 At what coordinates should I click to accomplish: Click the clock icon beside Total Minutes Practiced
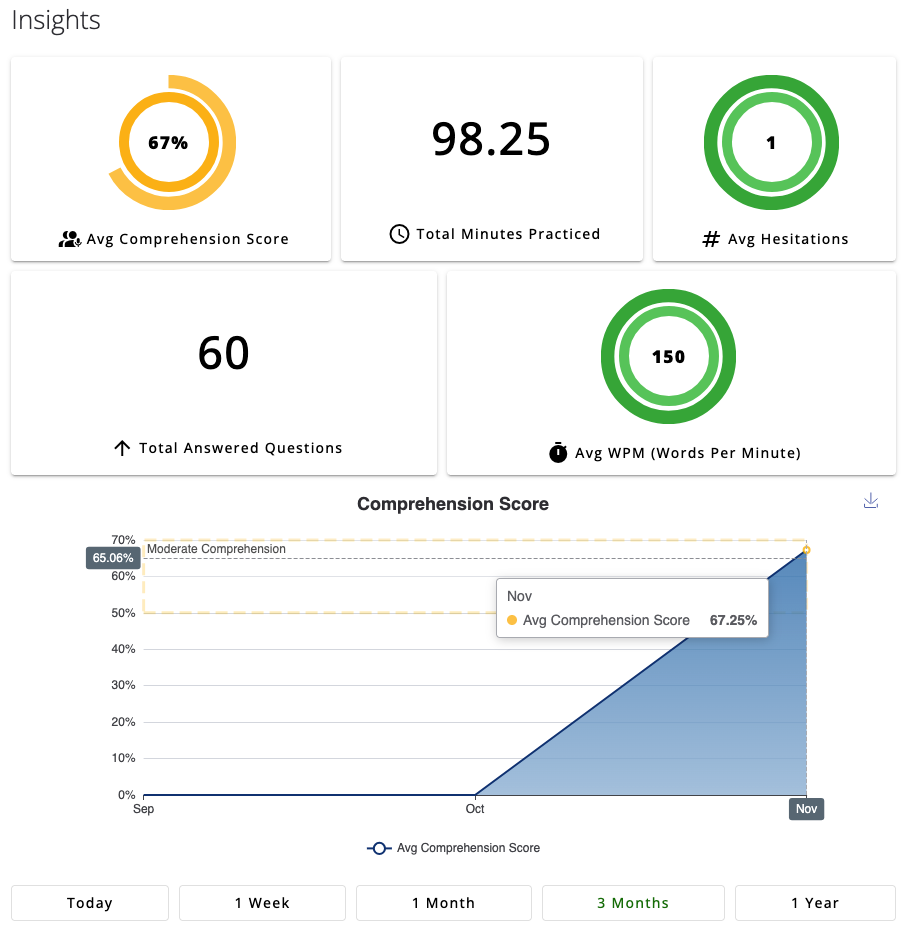pyautogui.click(x=399, y=234)
